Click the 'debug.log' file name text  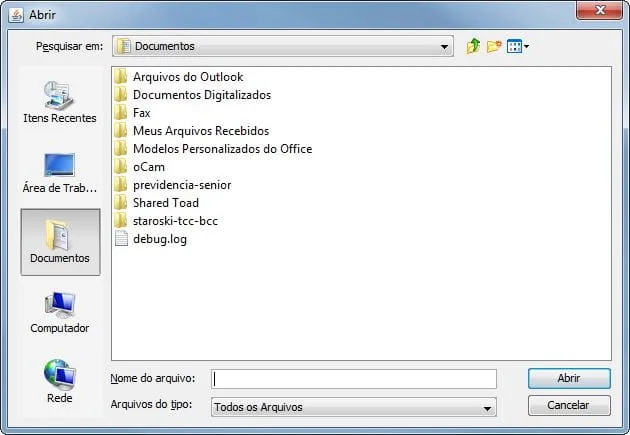(x=160, y=239)
